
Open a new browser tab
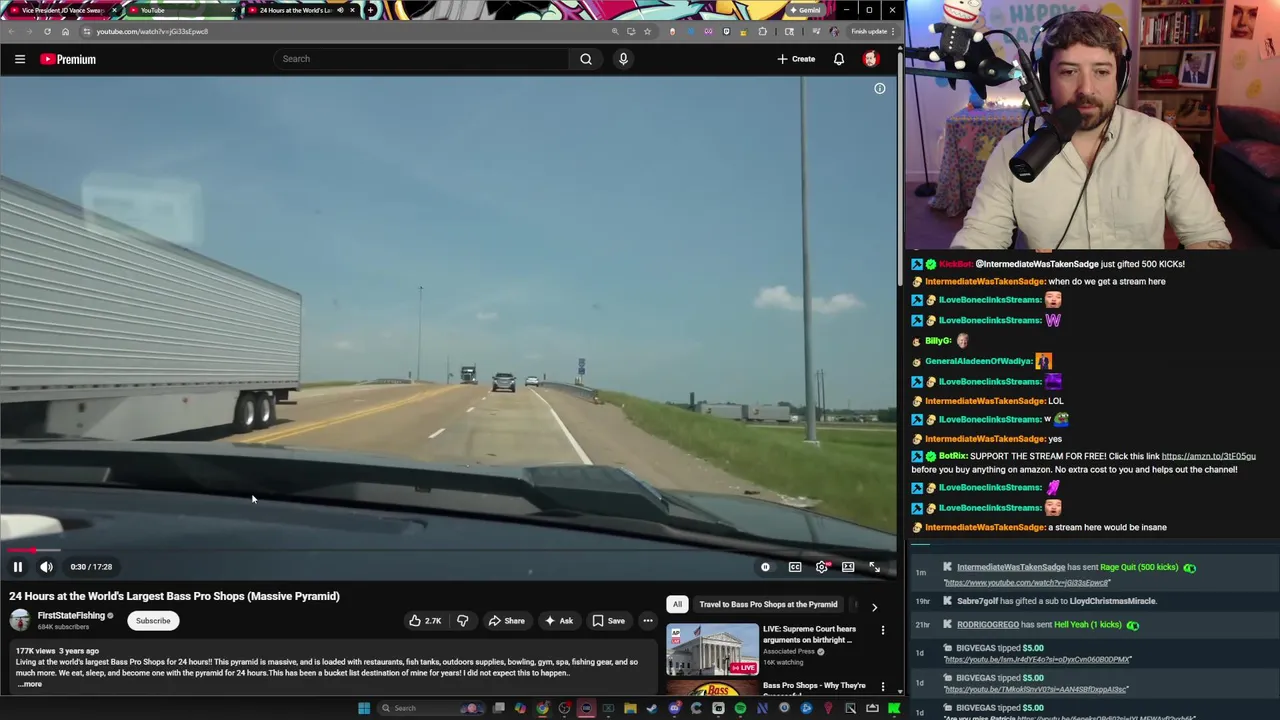(x=371, y=10)
